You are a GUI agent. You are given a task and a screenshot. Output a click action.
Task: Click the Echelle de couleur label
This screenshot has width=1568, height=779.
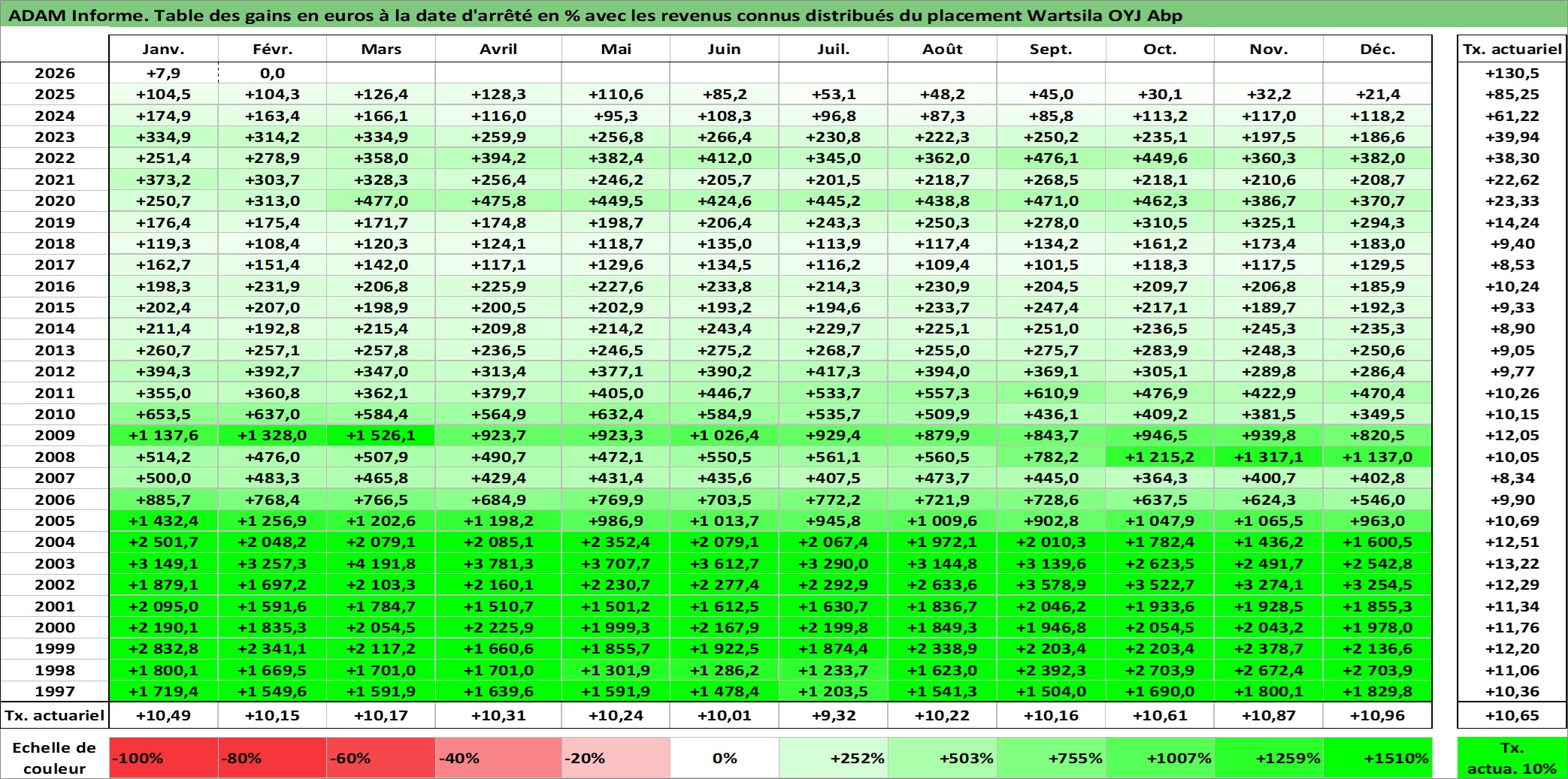coord(55,758)
